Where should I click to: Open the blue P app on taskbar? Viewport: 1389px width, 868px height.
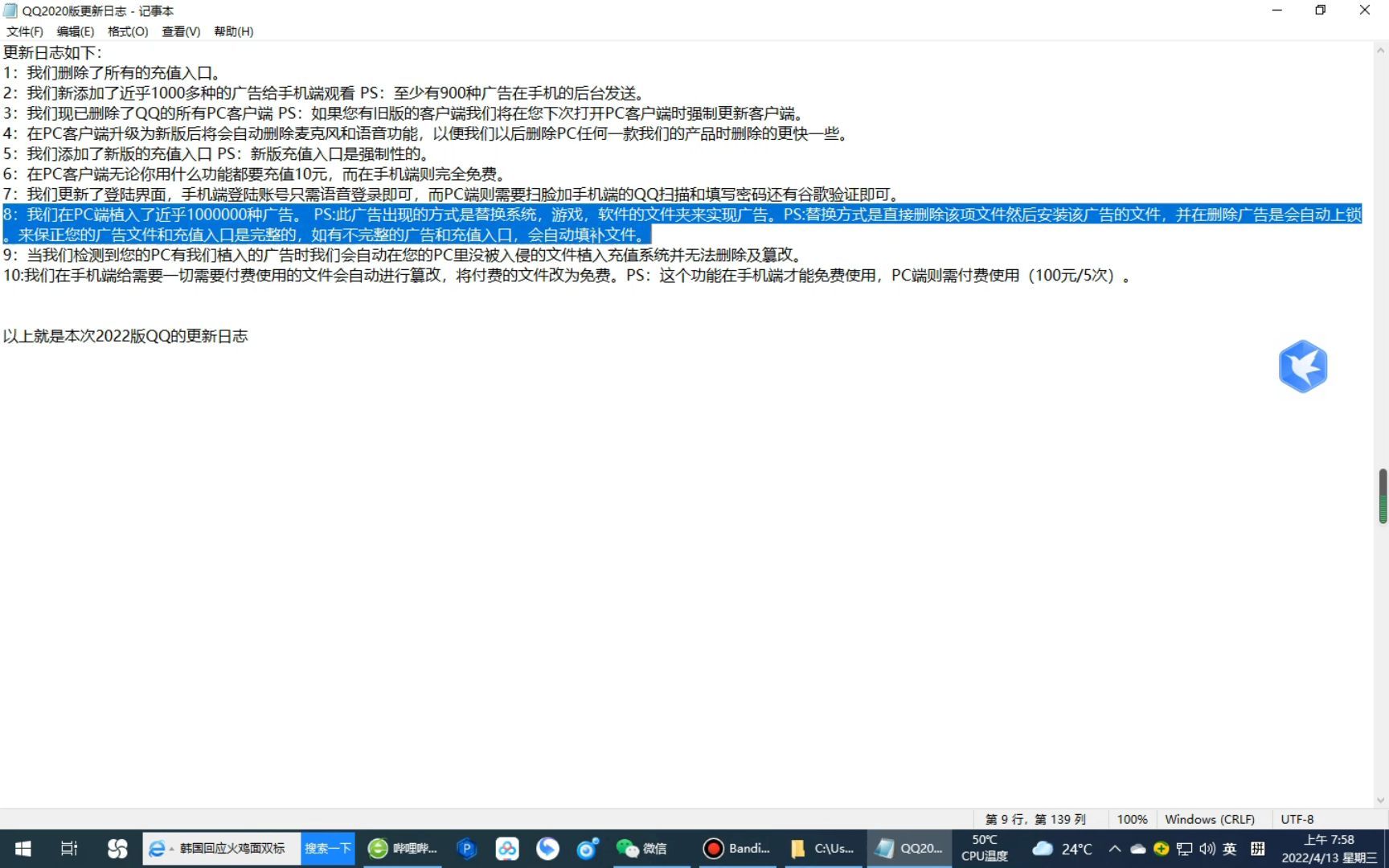pos(467,849)
